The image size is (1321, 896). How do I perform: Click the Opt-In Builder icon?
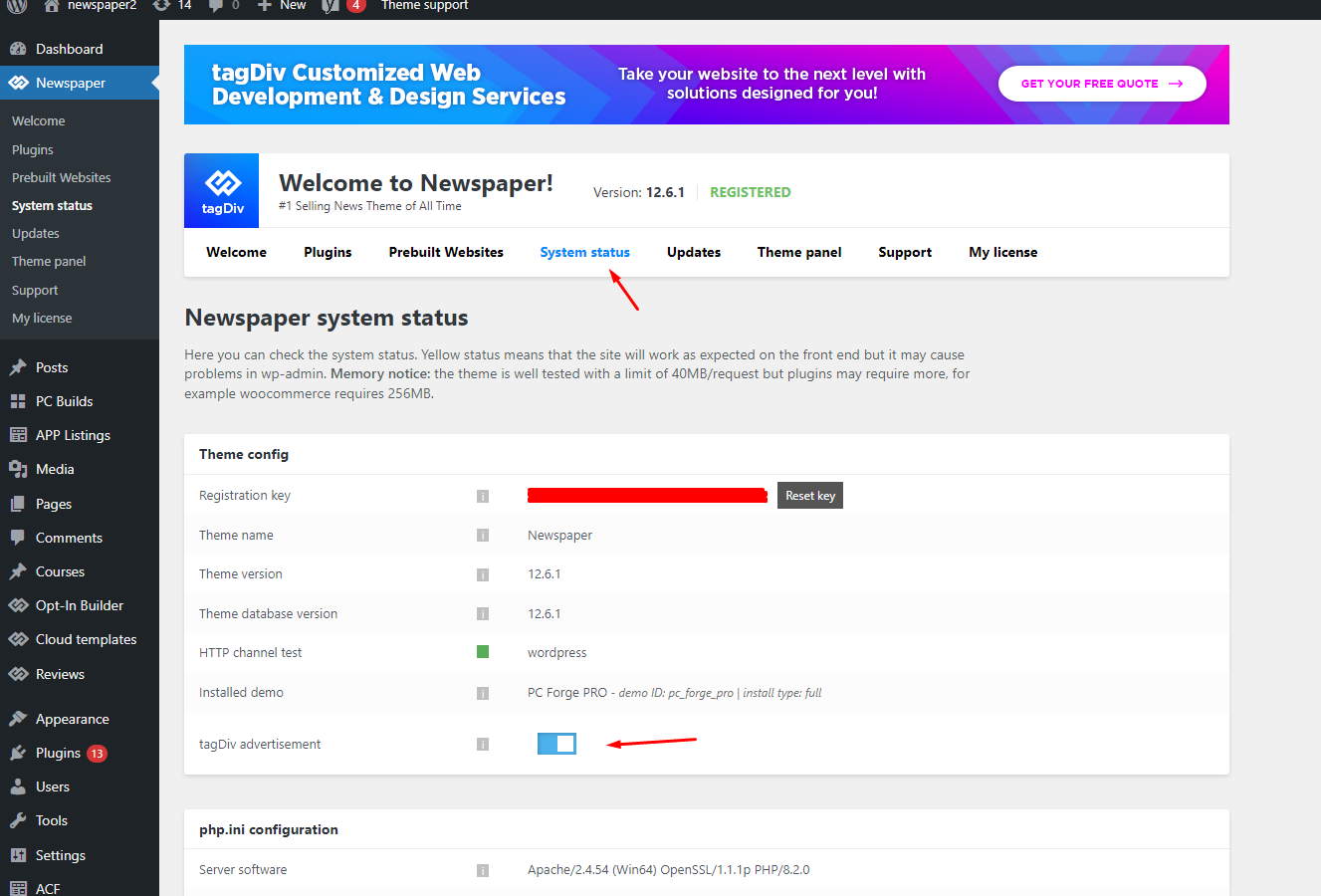[18, 605]
